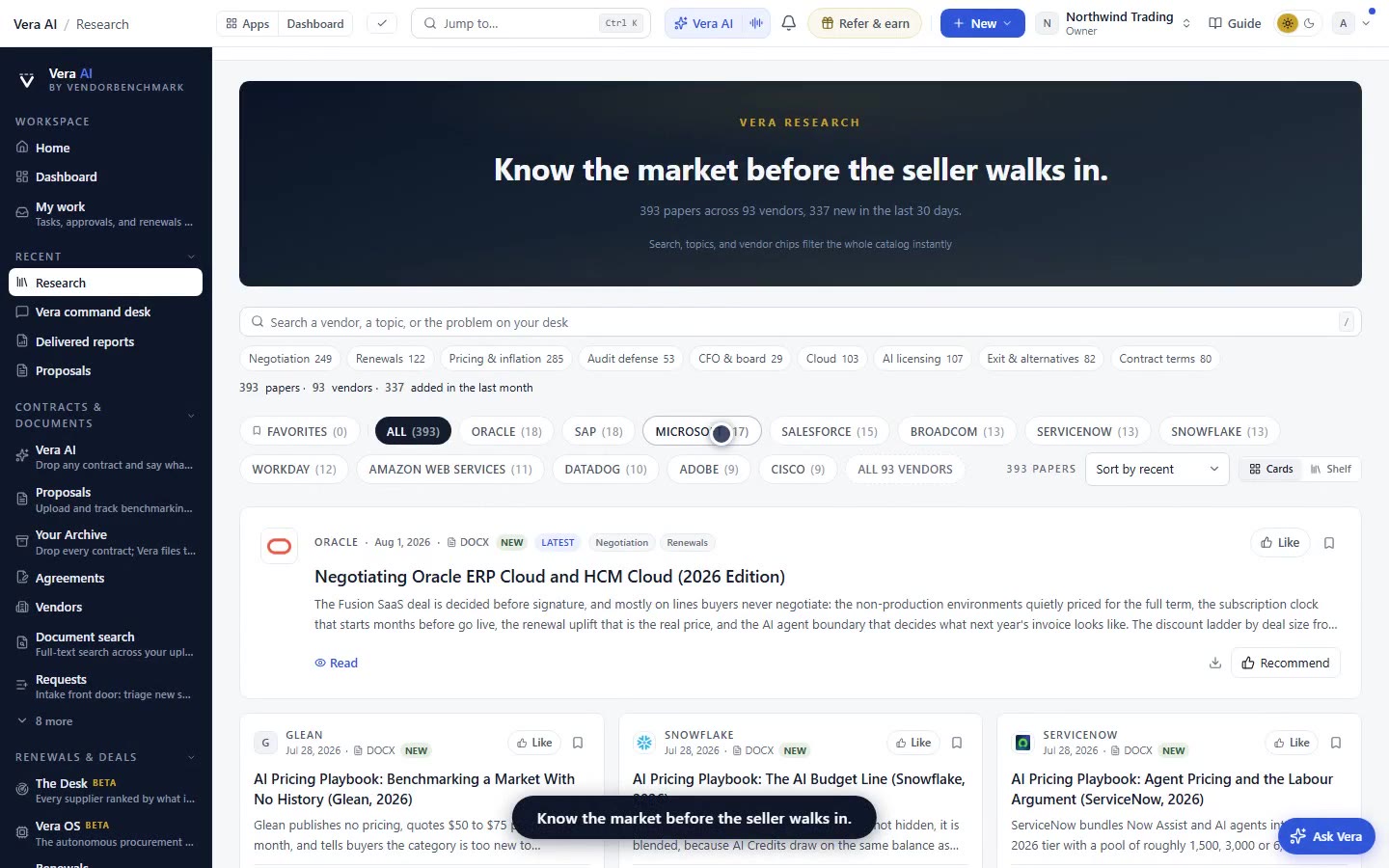Image resolution: width=1389 pixels, height=868 pixels.
Task: Select the SAP (18) vendor chip
Action: (598, 431)
